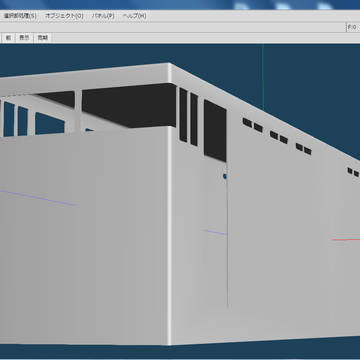The image size is (360, 360).
Task: Click the toolbar button right of 表示
Action: [43, 38]
